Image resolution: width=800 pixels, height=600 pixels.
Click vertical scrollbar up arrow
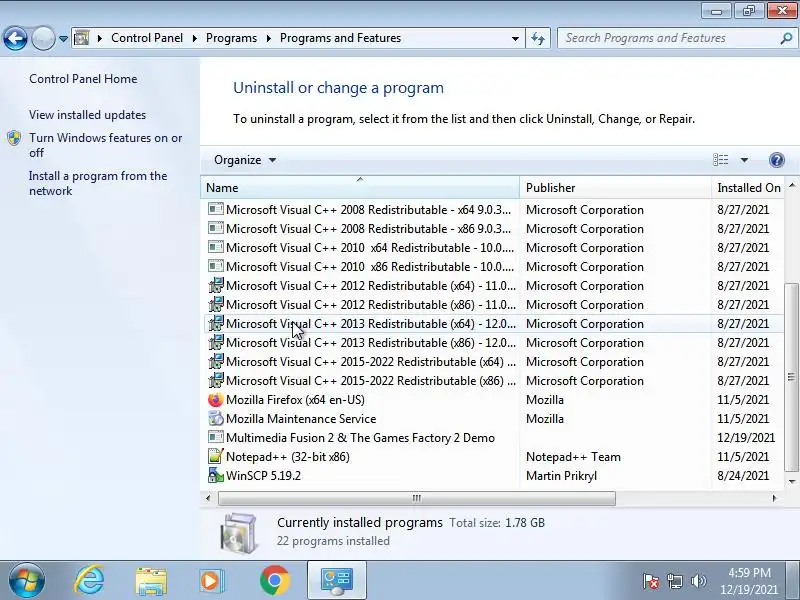(x=792, y=185)
